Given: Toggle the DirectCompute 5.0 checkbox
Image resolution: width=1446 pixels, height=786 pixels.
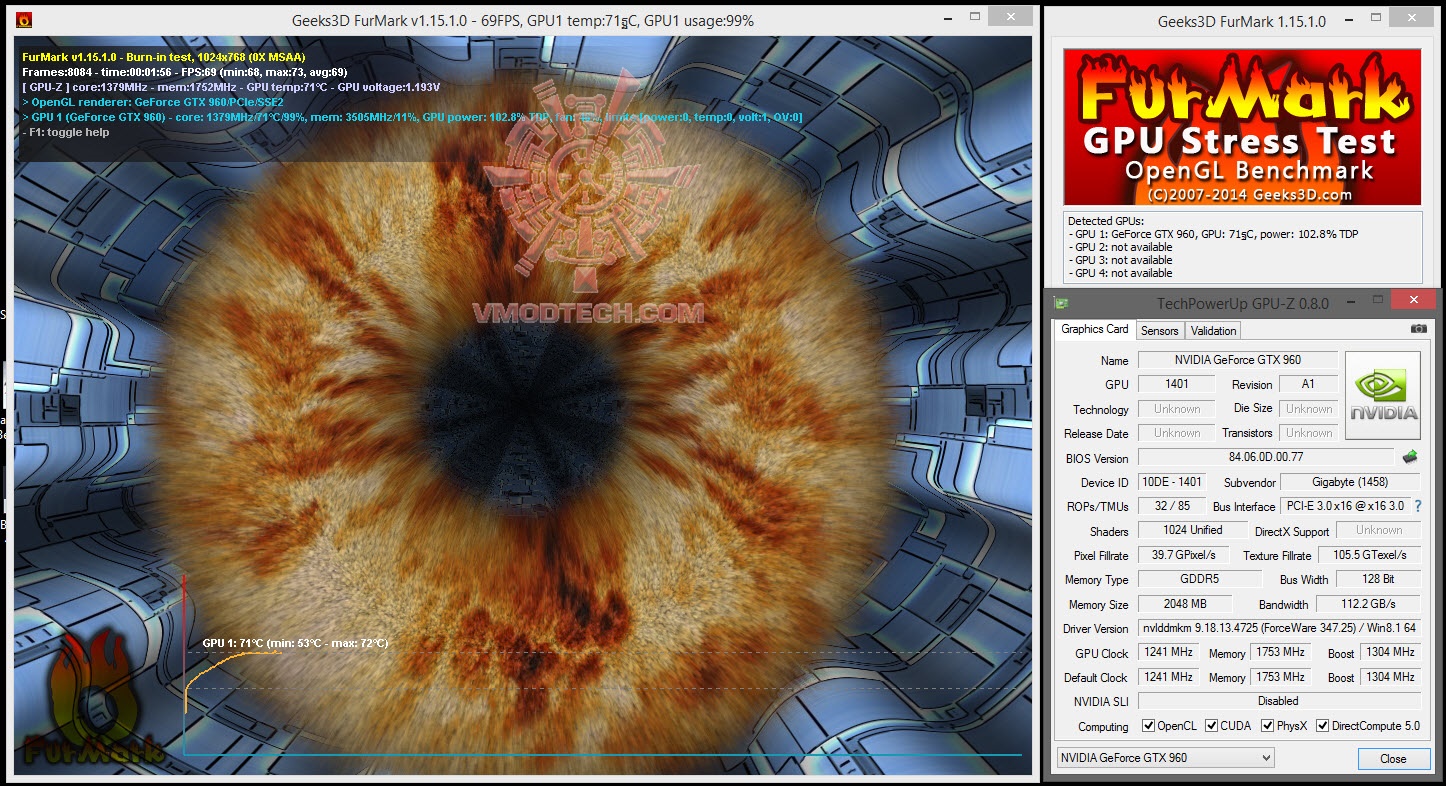Looking at the screenshot, I should coord(1322,726).
